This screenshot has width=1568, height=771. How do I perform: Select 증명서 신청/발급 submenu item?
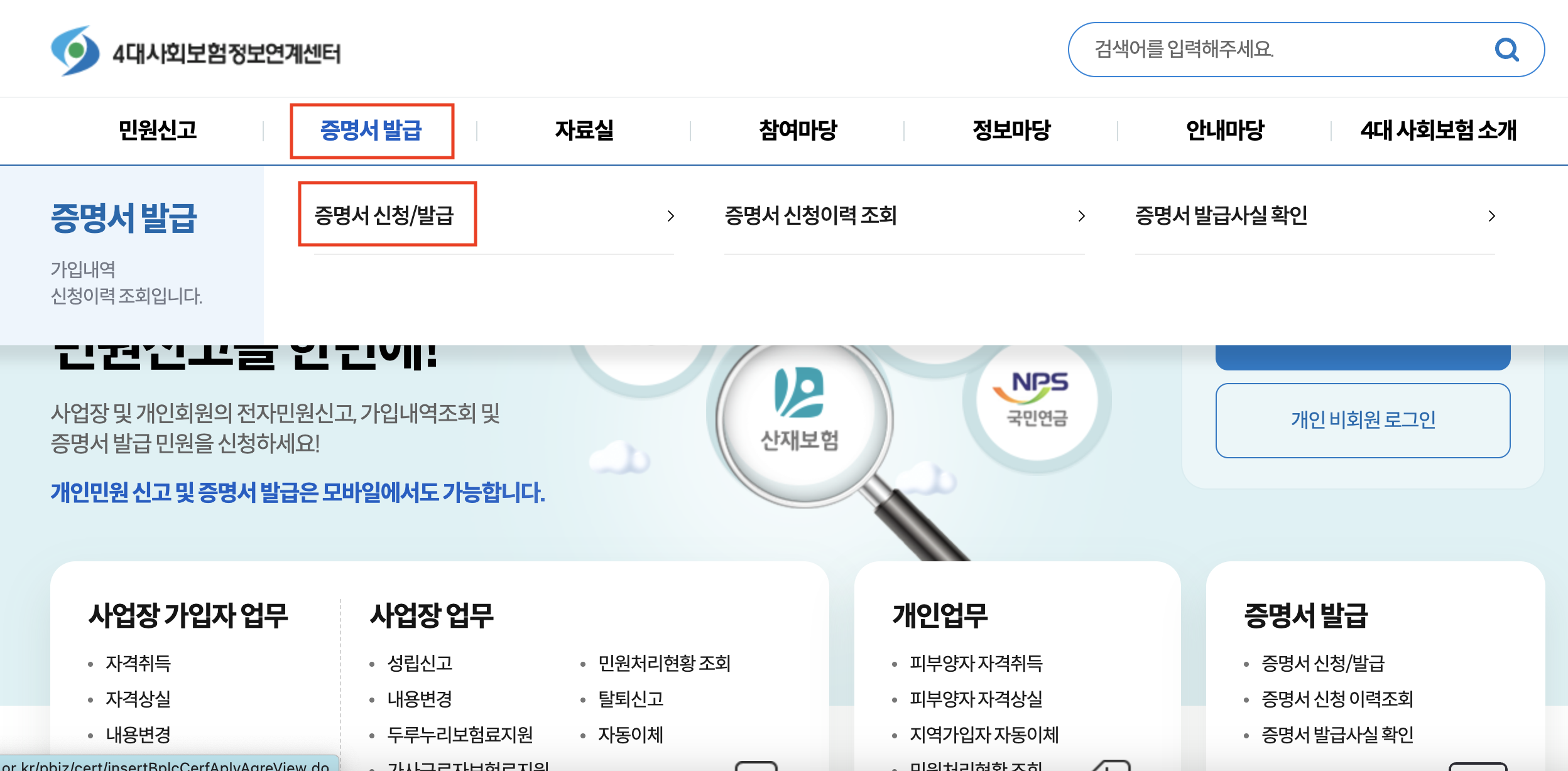coord(384,215)
